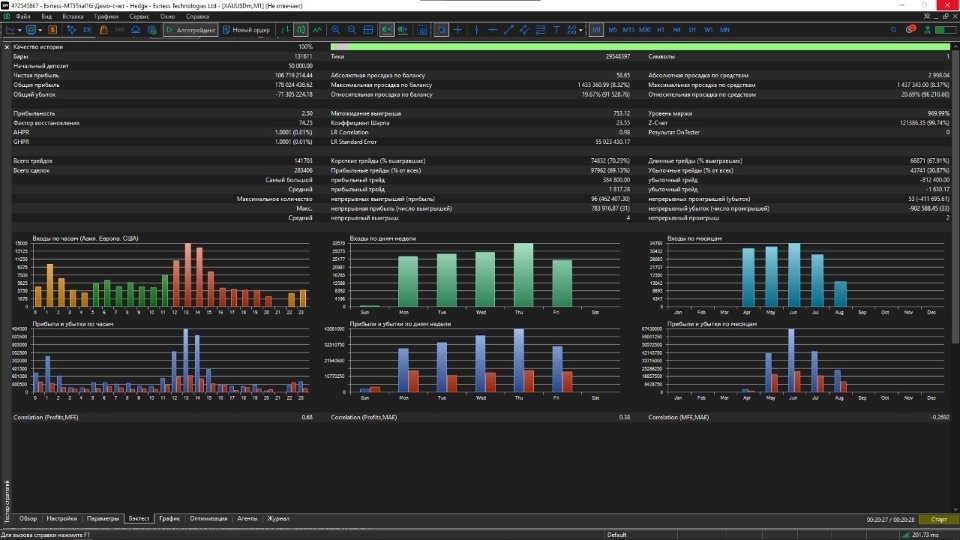Open the Вставка menu
The image size is (960, 540).
point(73,17)
